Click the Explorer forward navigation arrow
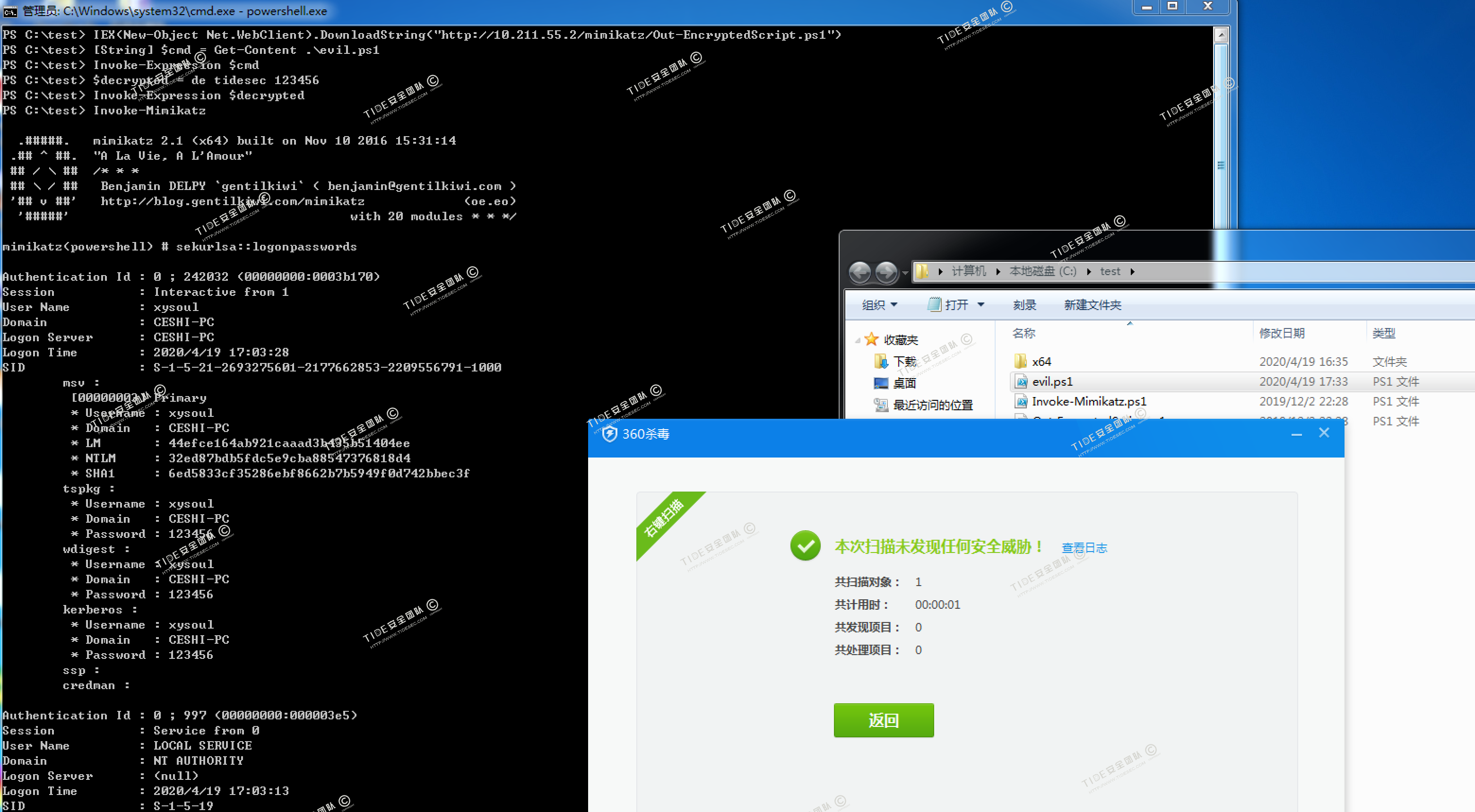 point(886,272)
